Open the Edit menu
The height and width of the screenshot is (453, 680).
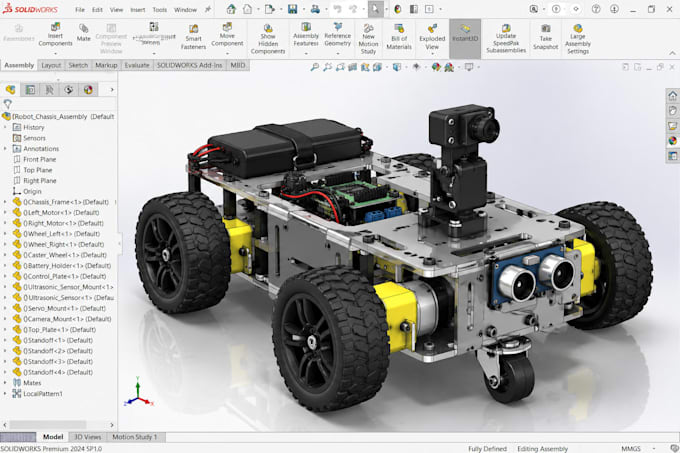(x=97, y=10)
